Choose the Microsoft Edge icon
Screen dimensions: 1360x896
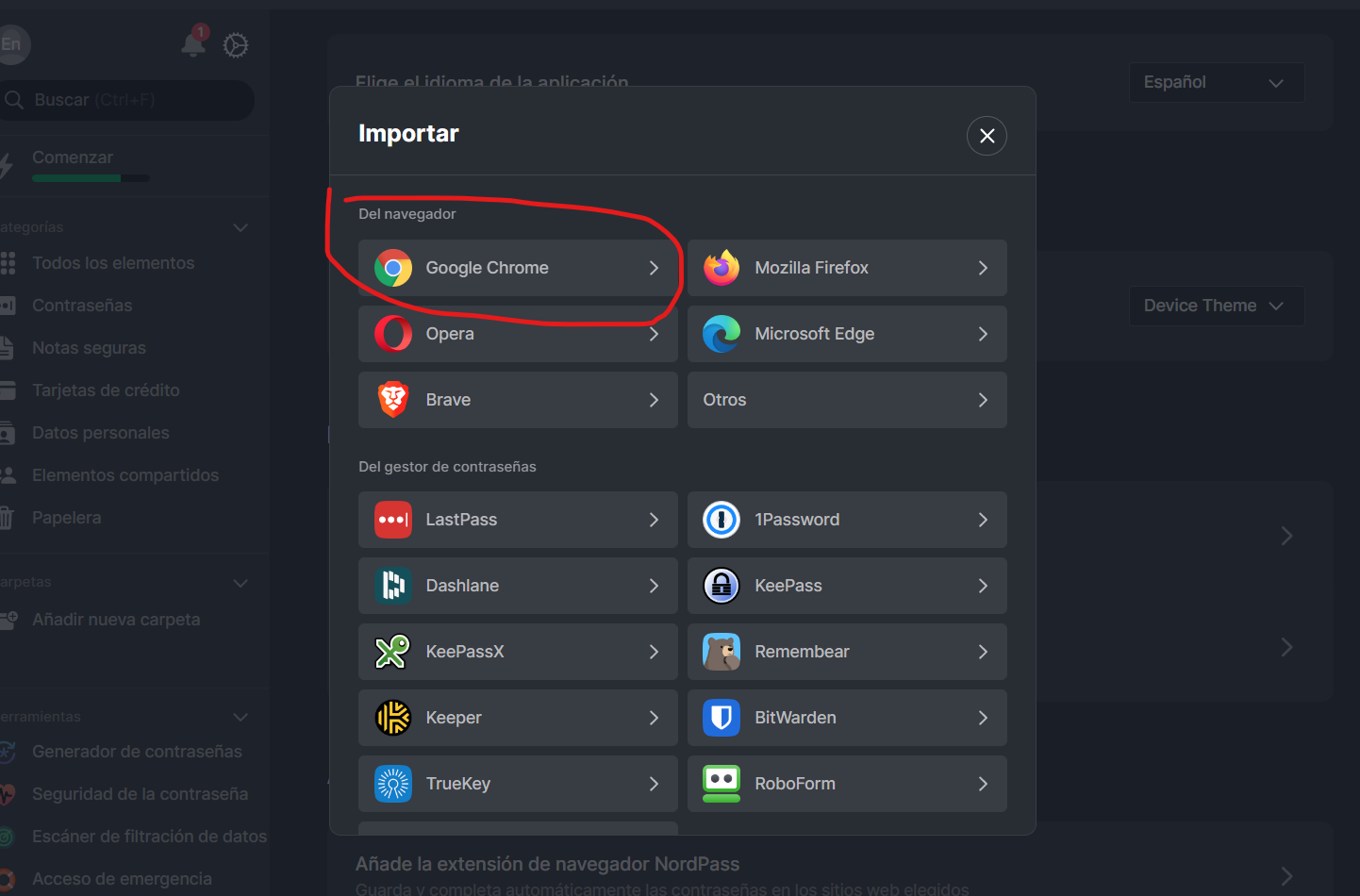coord(721,334)
